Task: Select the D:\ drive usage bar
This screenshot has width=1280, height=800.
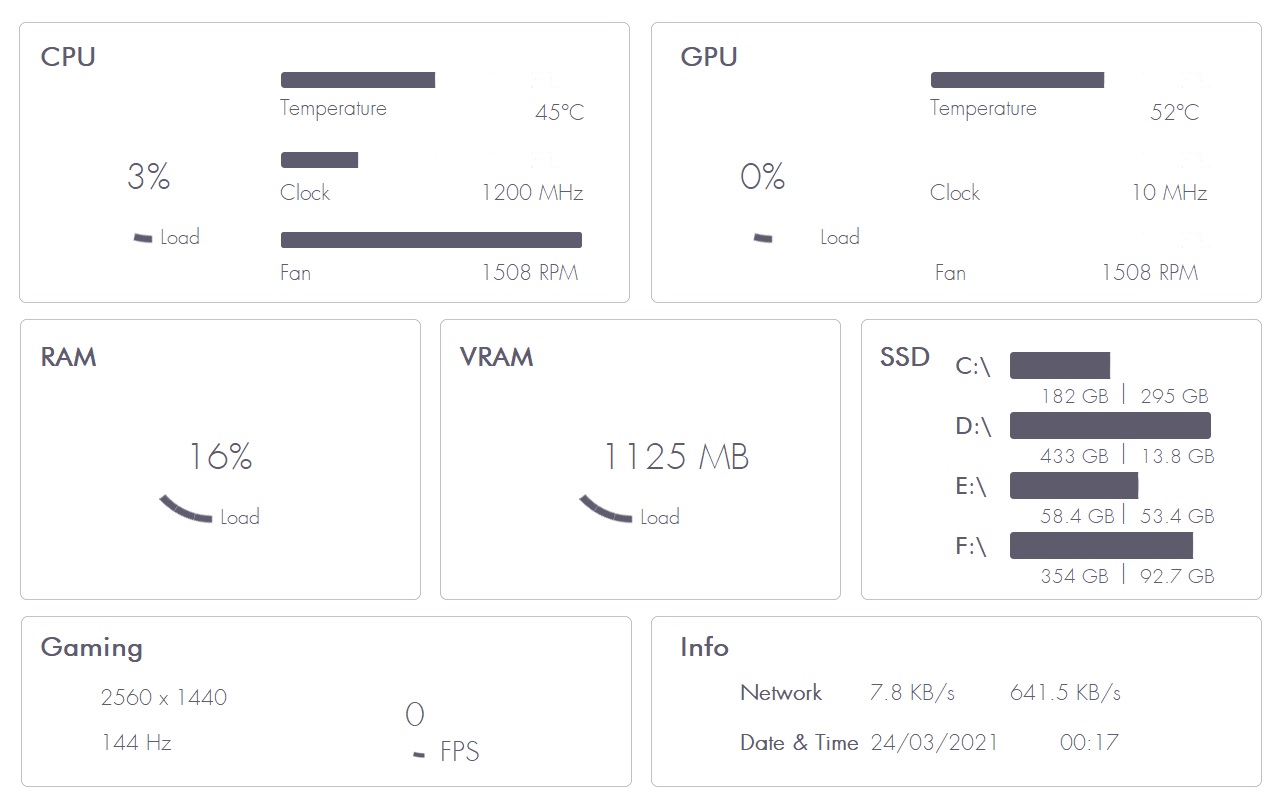Action: point(1110,426)
